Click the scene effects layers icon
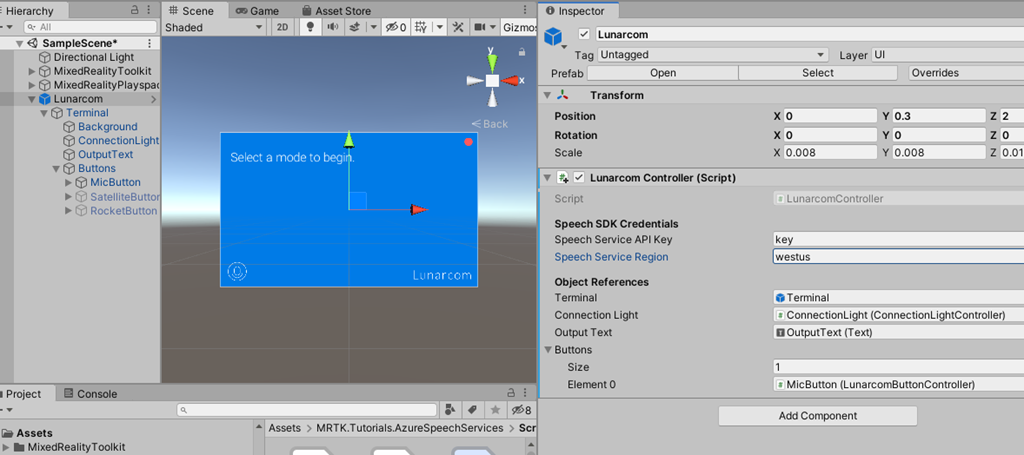Screen dimensions: 1024x455 click(353, 27)
